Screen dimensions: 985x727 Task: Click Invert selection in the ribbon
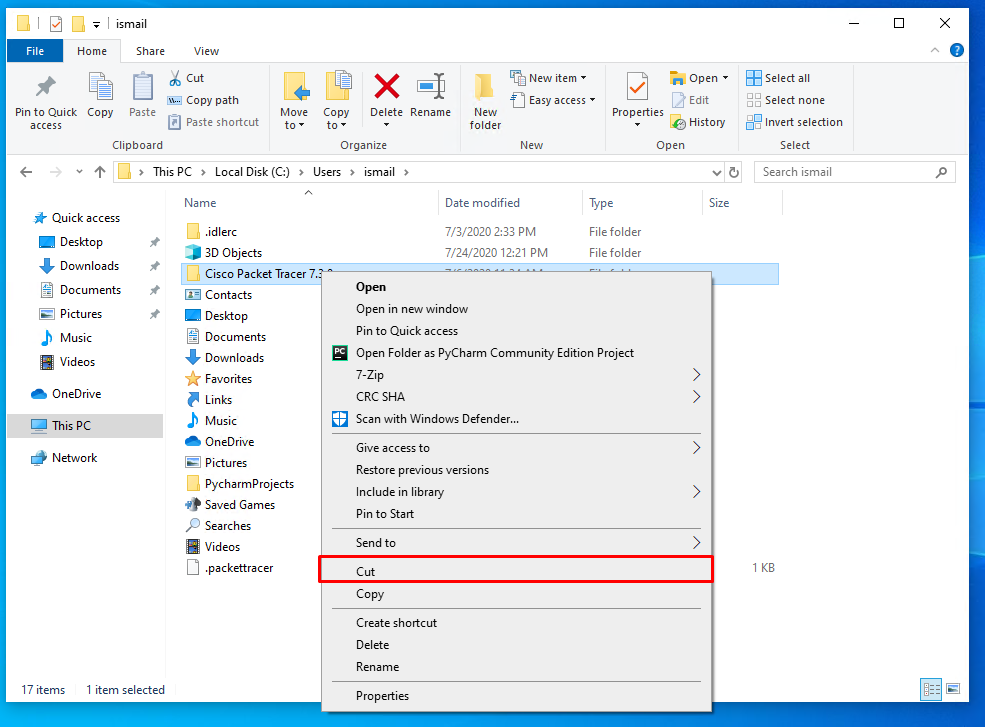795,122
